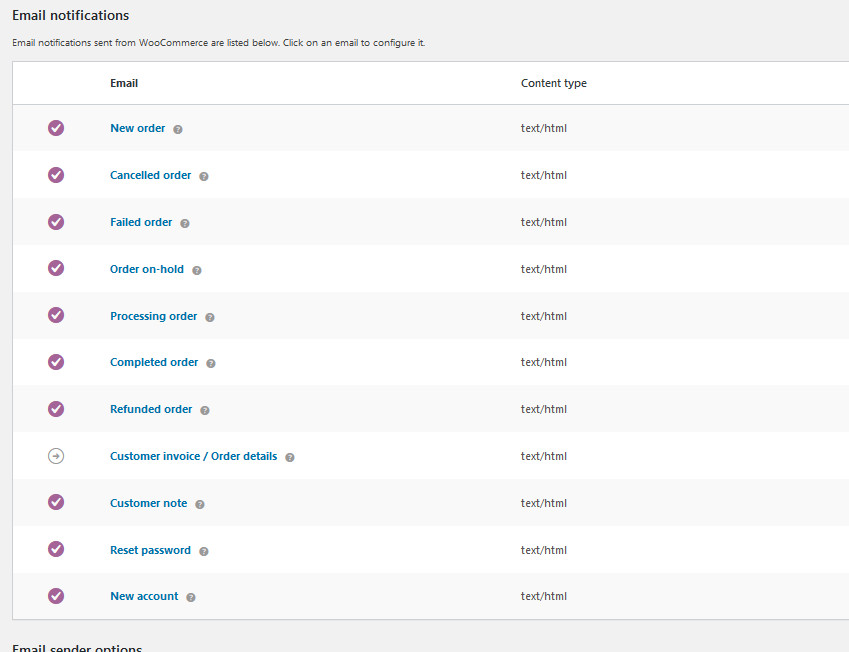The image size is (849, 652).
Task: Click the enabled status icon for New order
Action: pos(56,128)
